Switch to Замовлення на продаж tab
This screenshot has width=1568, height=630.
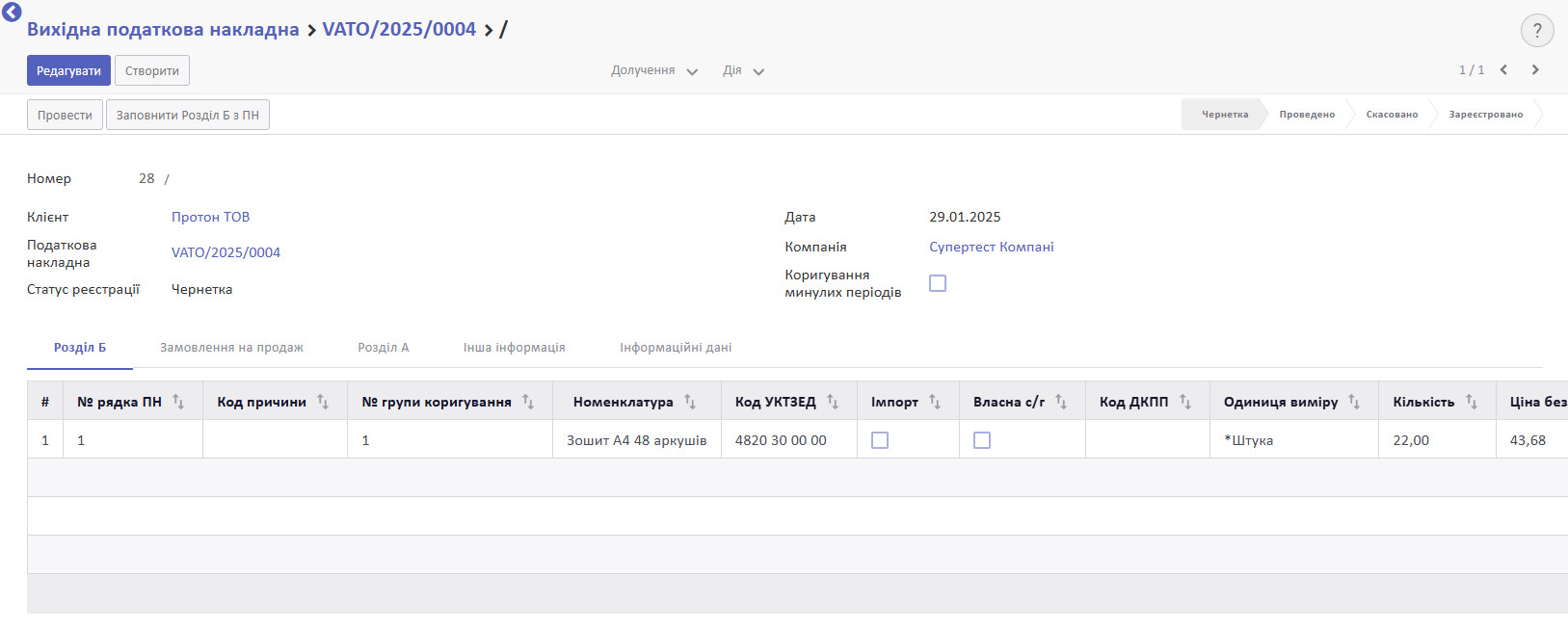point(231,348)
